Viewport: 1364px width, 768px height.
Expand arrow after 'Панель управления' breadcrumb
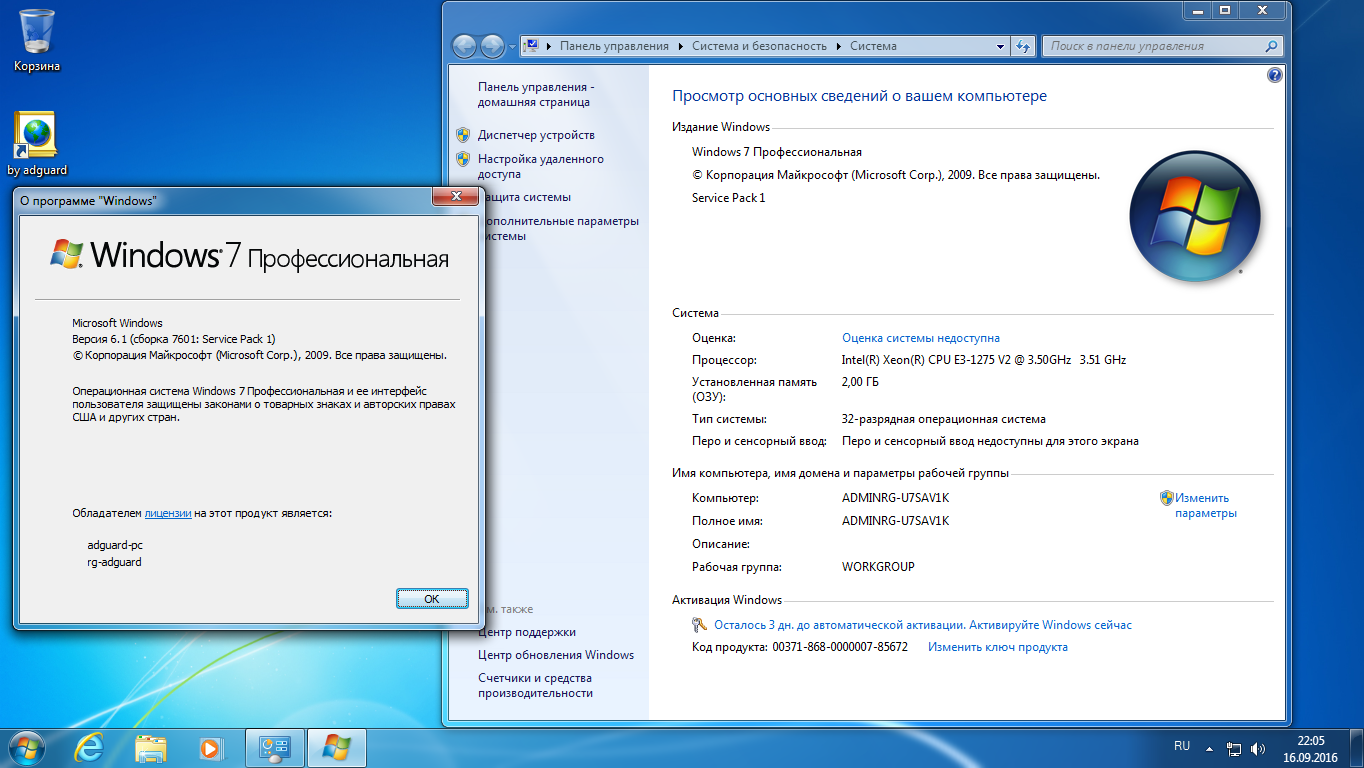click(681, 46)
